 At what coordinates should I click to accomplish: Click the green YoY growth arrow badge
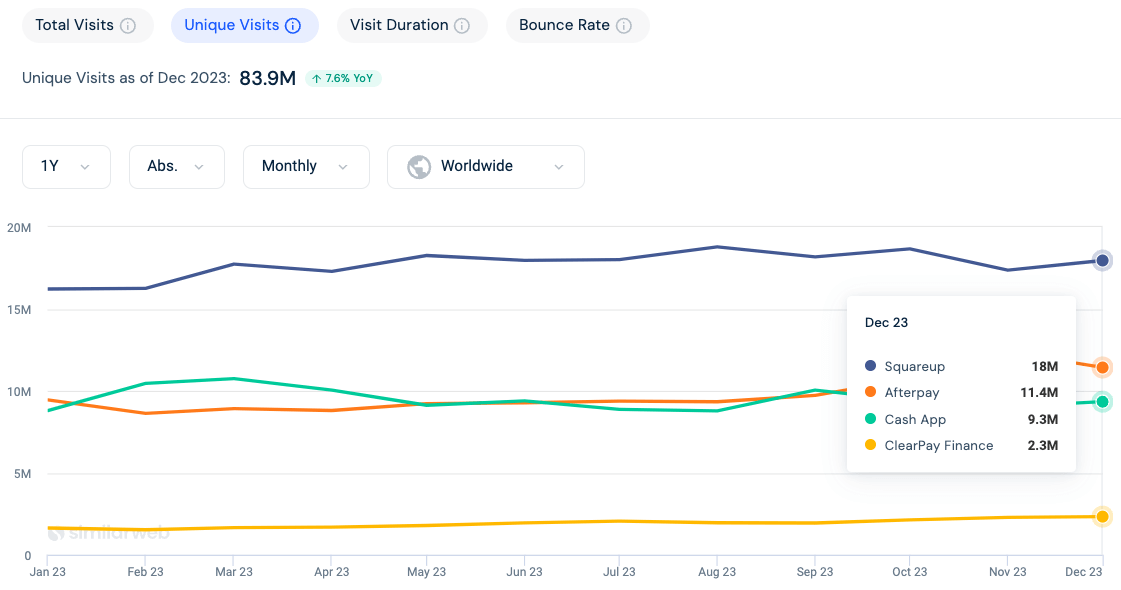343,78
